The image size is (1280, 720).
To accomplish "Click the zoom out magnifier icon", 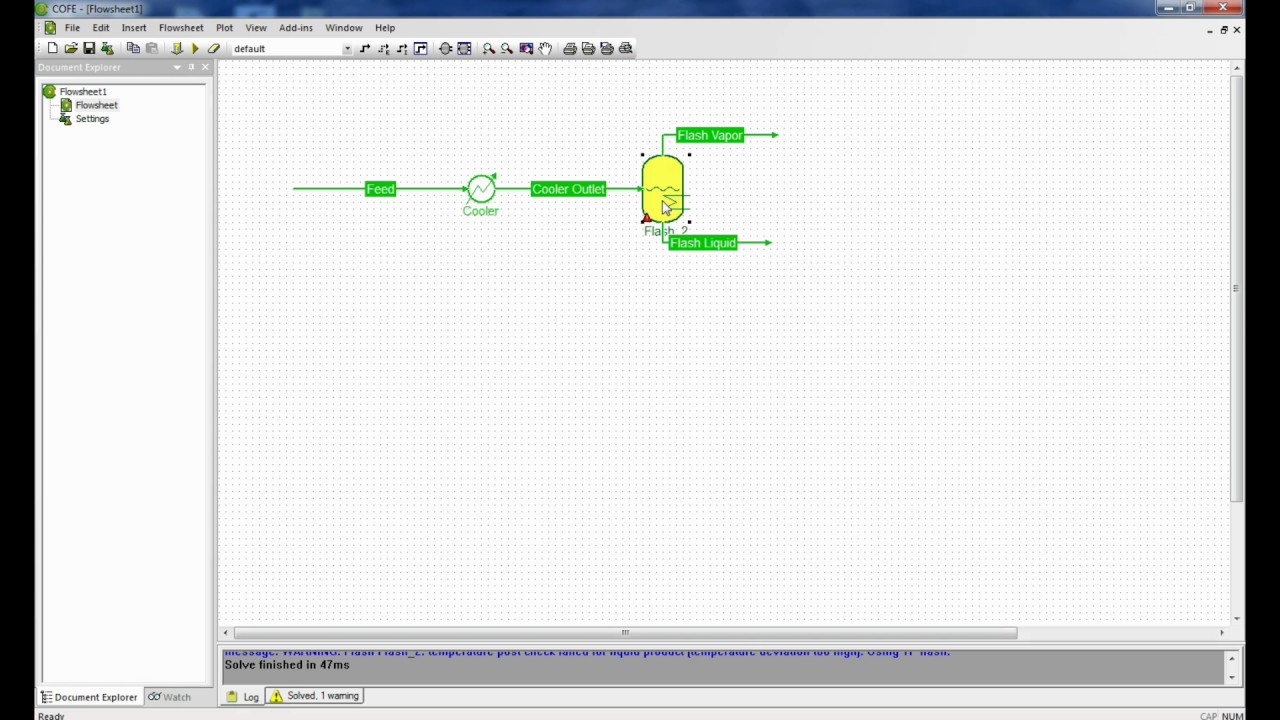I will coord(507,48).
